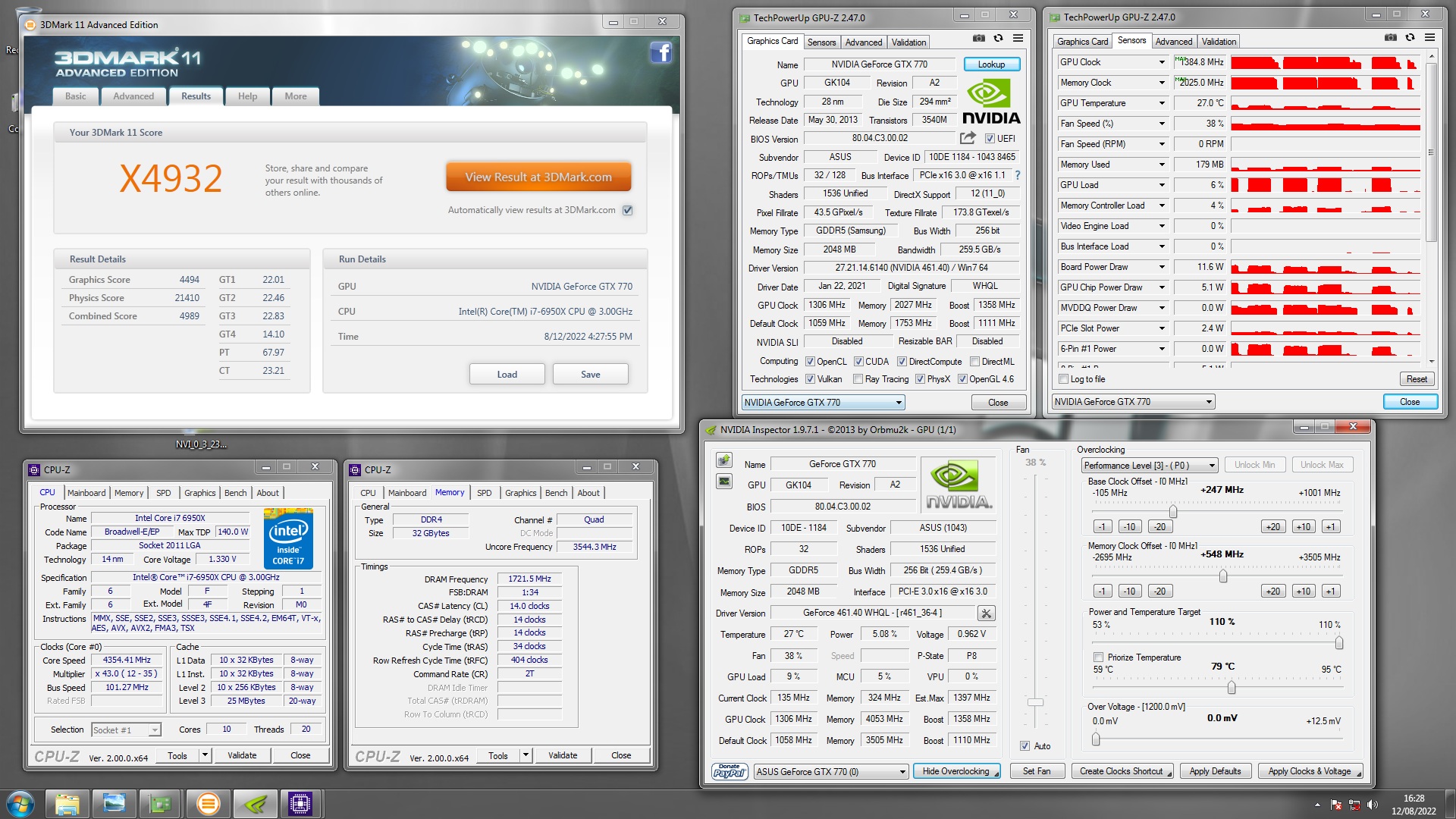1456x819 pixels.
Task: Open Tools dropdown arrow in CPU-Z Memory window
Action: pyautogui.click(x=525, y=755)
